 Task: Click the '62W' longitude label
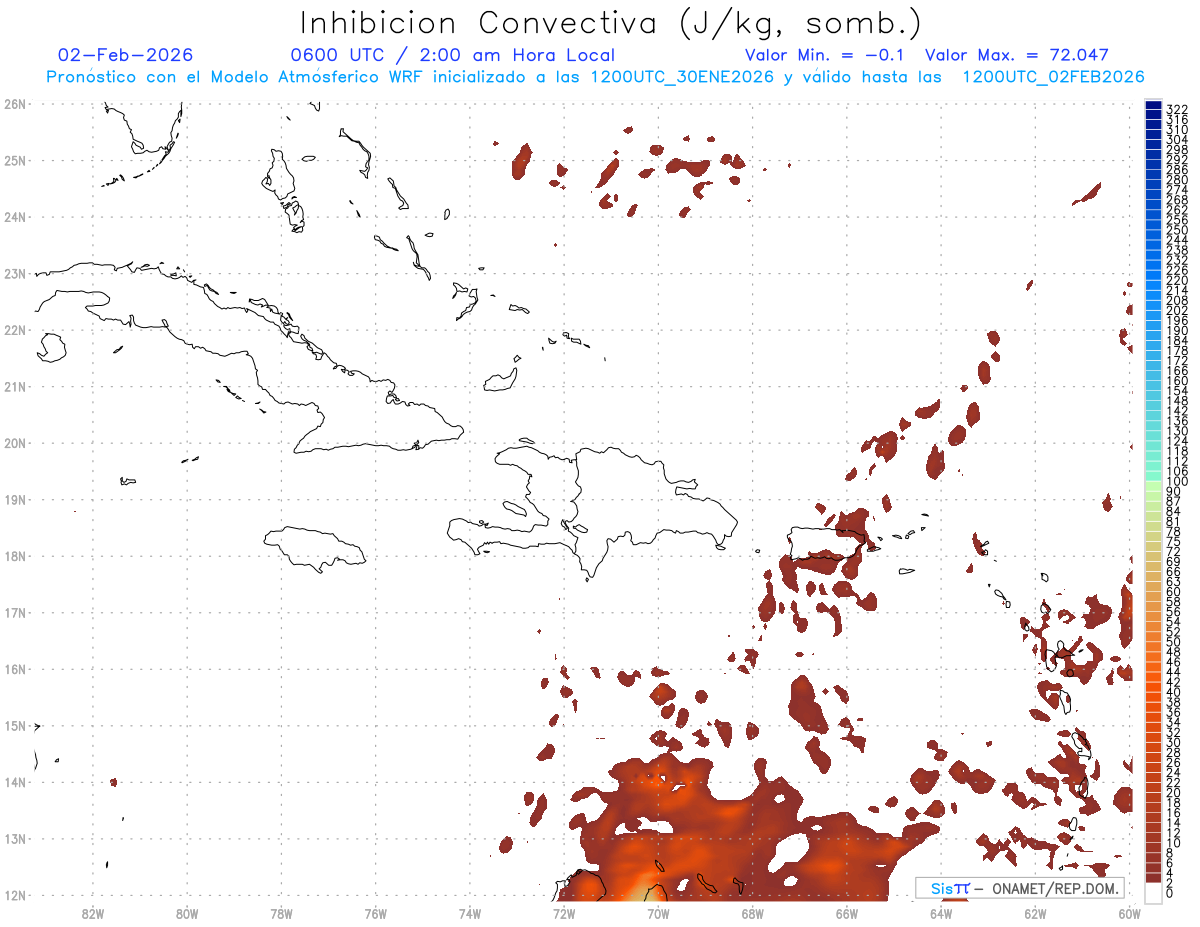(1035, 912)
